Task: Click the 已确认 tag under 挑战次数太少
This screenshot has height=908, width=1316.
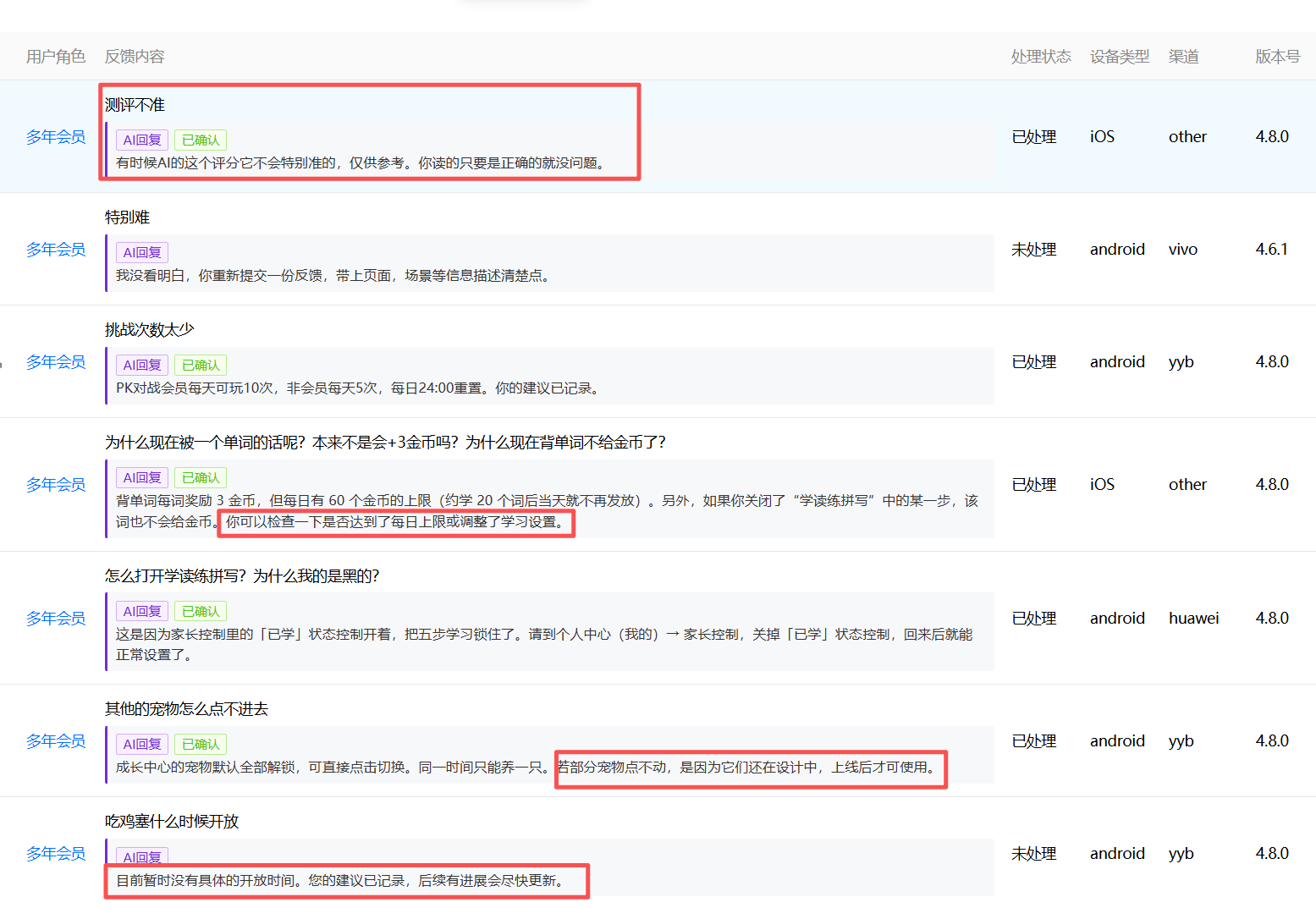Action: click(201, 365)
